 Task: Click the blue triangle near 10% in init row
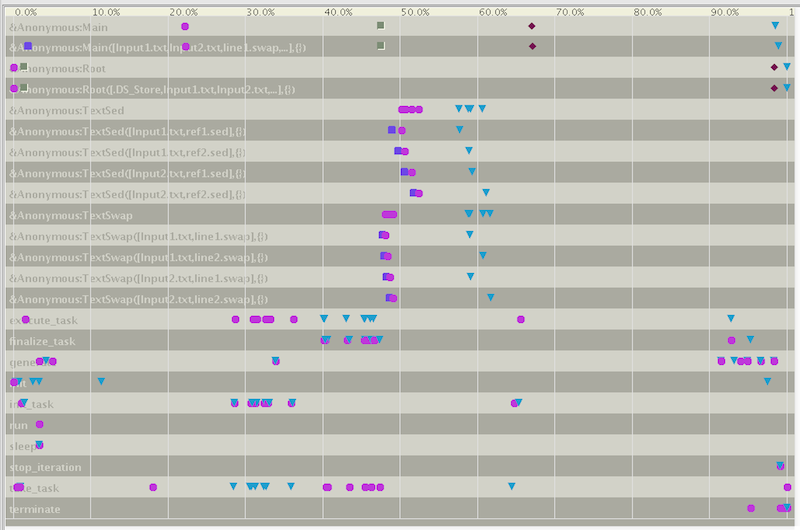(x=101, y=381)
